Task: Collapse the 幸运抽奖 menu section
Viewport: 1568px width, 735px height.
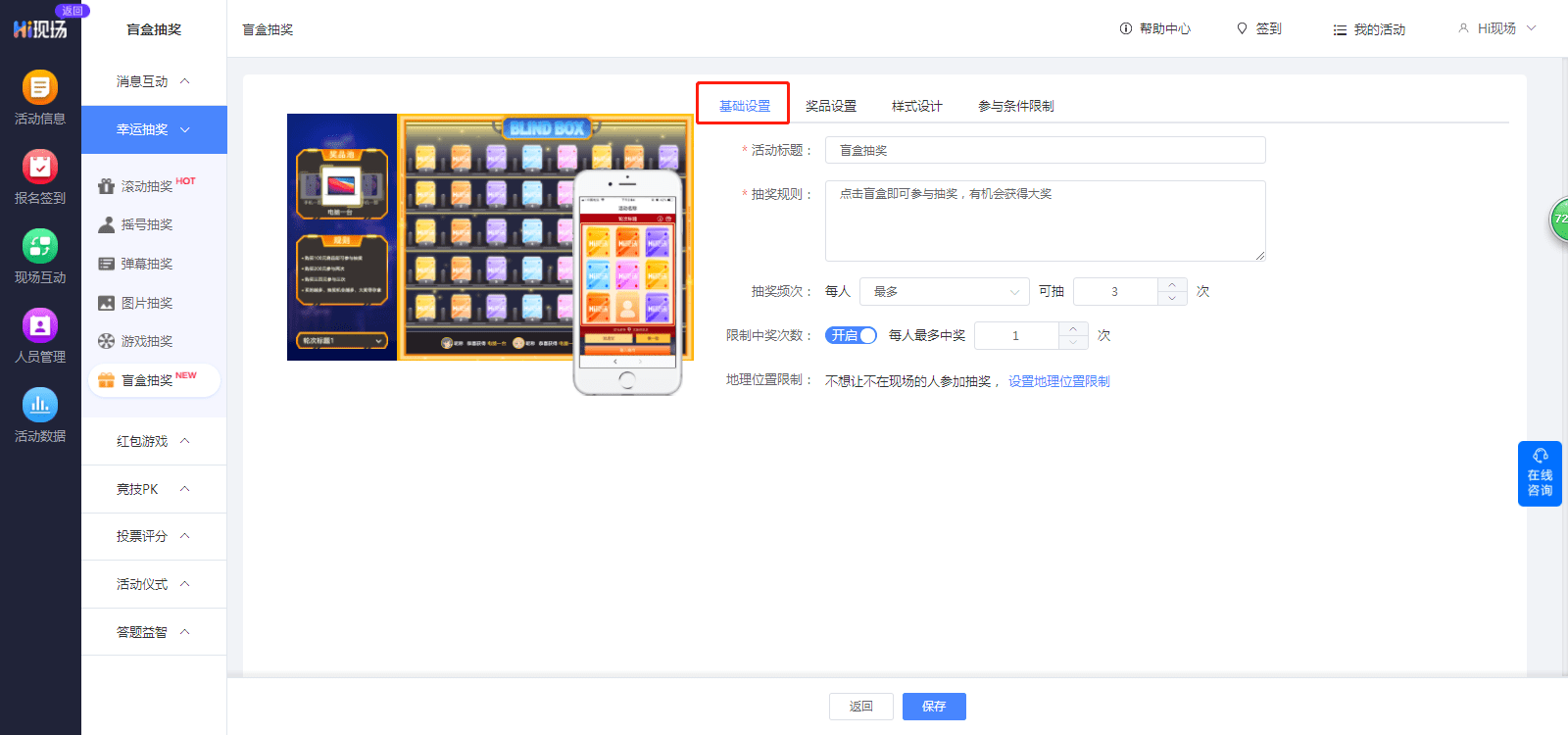Action: point(154,129)
